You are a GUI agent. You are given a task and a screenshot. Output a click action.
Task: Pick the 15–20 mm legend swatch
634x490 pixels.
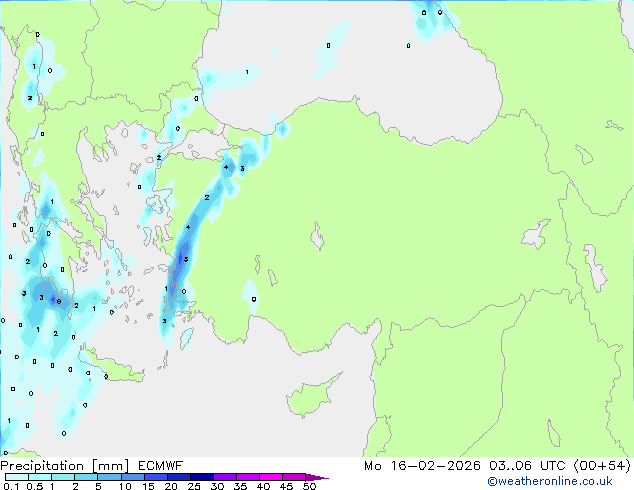[155, 477]
